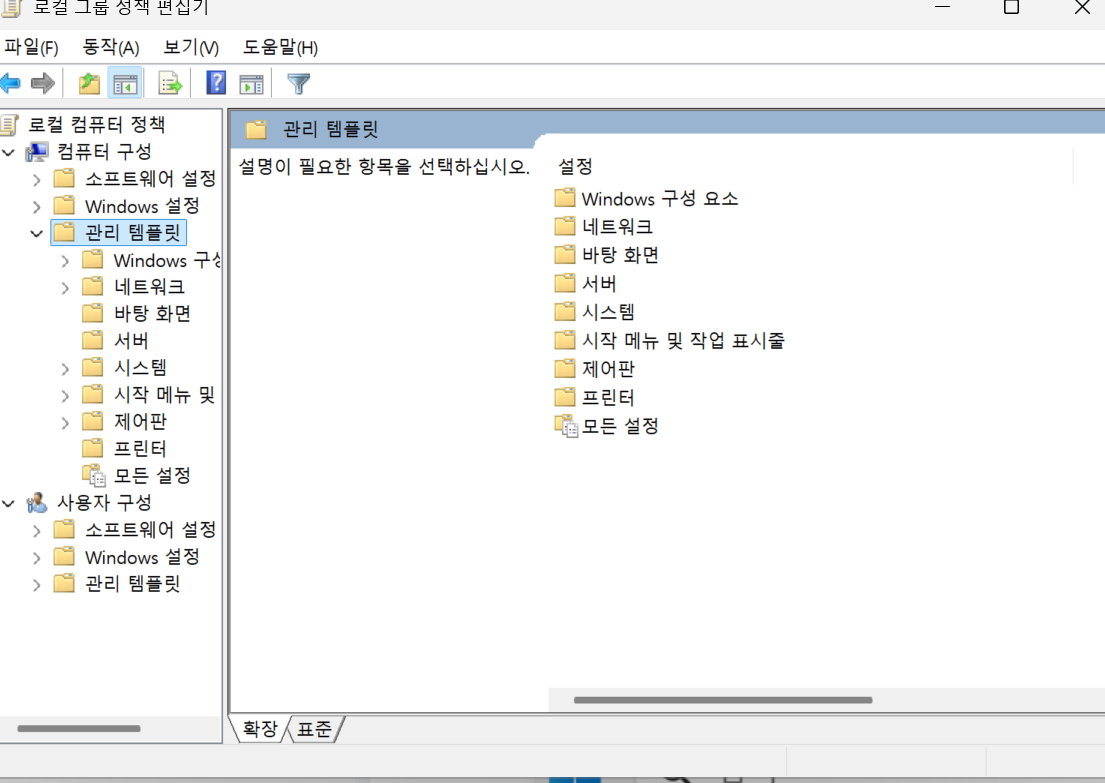Go up one level using toolbar icon

click(x=88, y=82)
